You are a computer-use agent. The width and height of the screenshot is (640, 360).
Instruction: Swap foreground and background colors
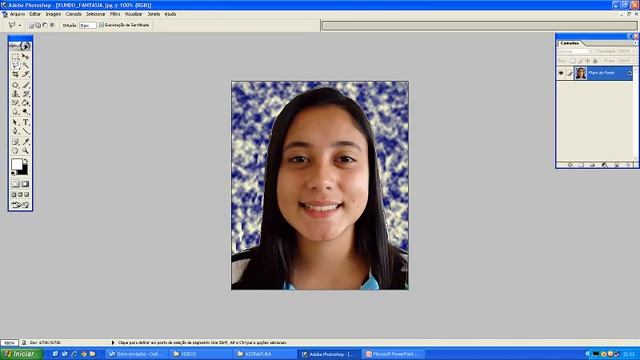pos(26,161)
